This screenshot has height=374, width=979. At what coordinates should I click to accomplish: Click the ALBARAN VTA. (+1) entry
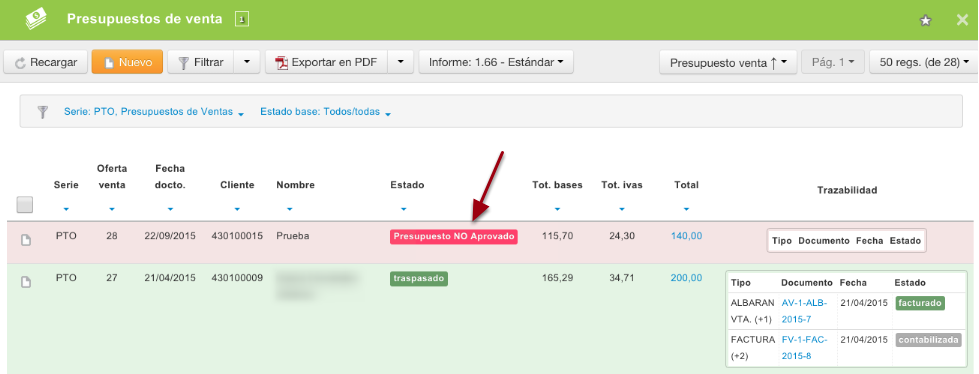click(752, 311)
